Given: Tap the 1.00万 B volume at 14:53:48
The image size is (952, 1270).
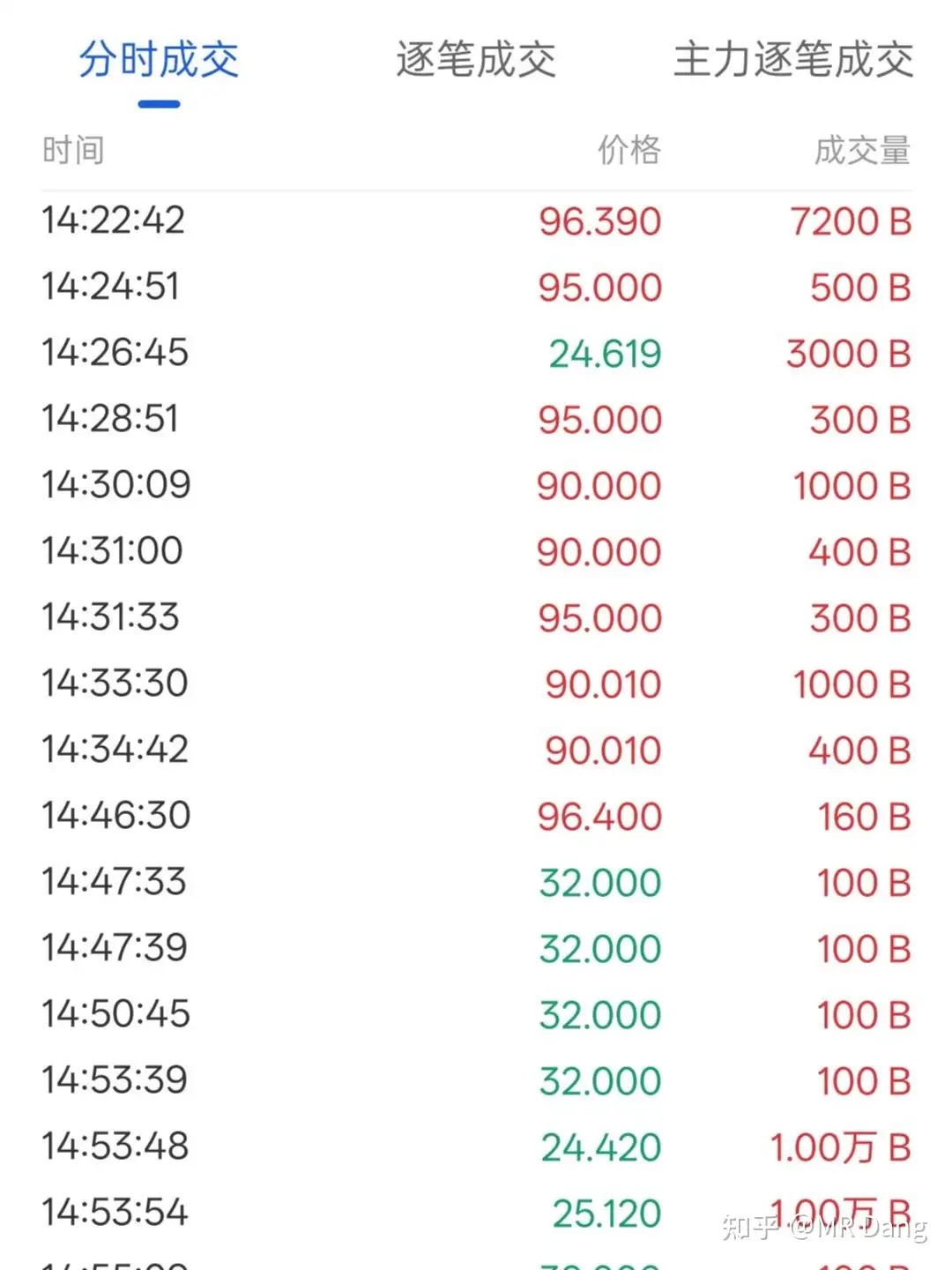Looking at the screenshot, I should pyautogui.click(x=839, y=1147).
